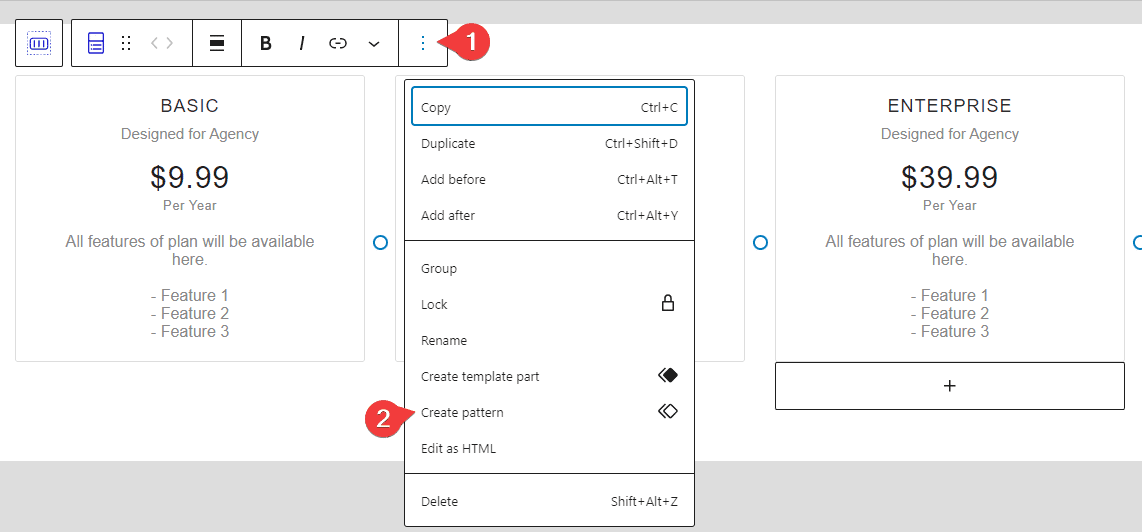Image resolution: width=1142 pixels, height=532 pixels.
Task: Choose Add before option
Action: point(549,179)
